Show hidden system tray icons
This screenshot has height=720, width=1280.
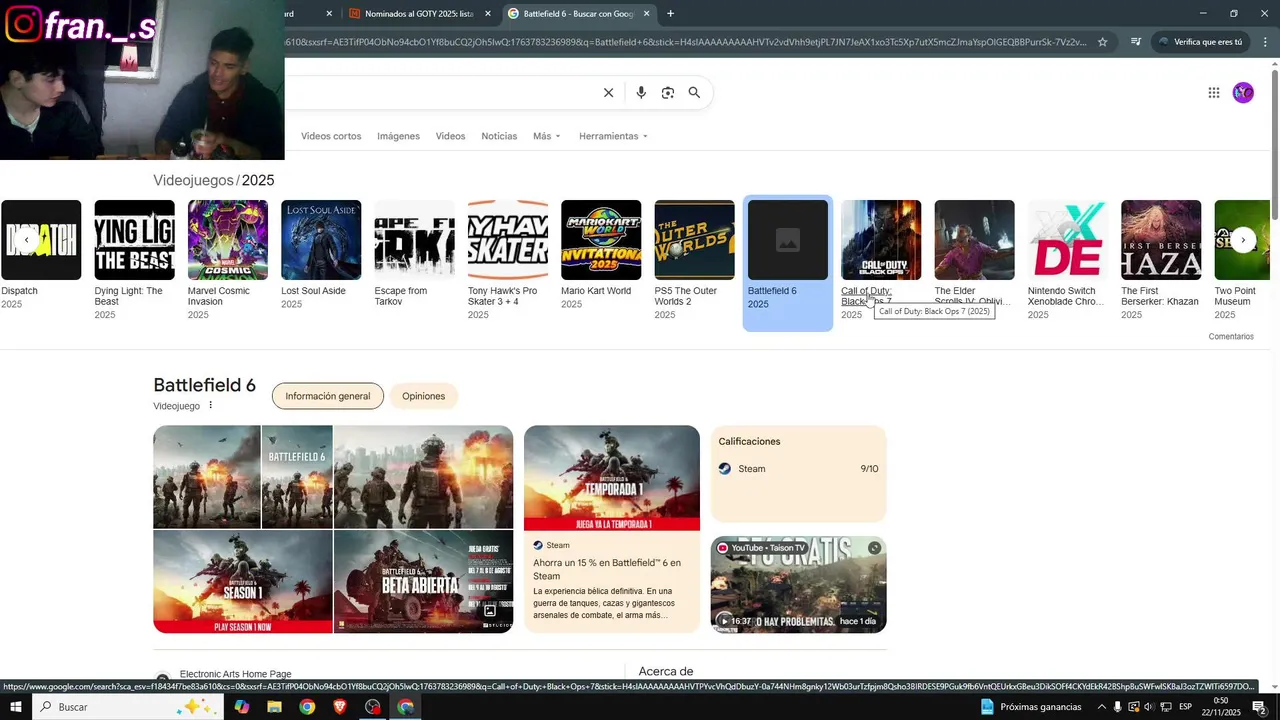tap(1102, 707)
